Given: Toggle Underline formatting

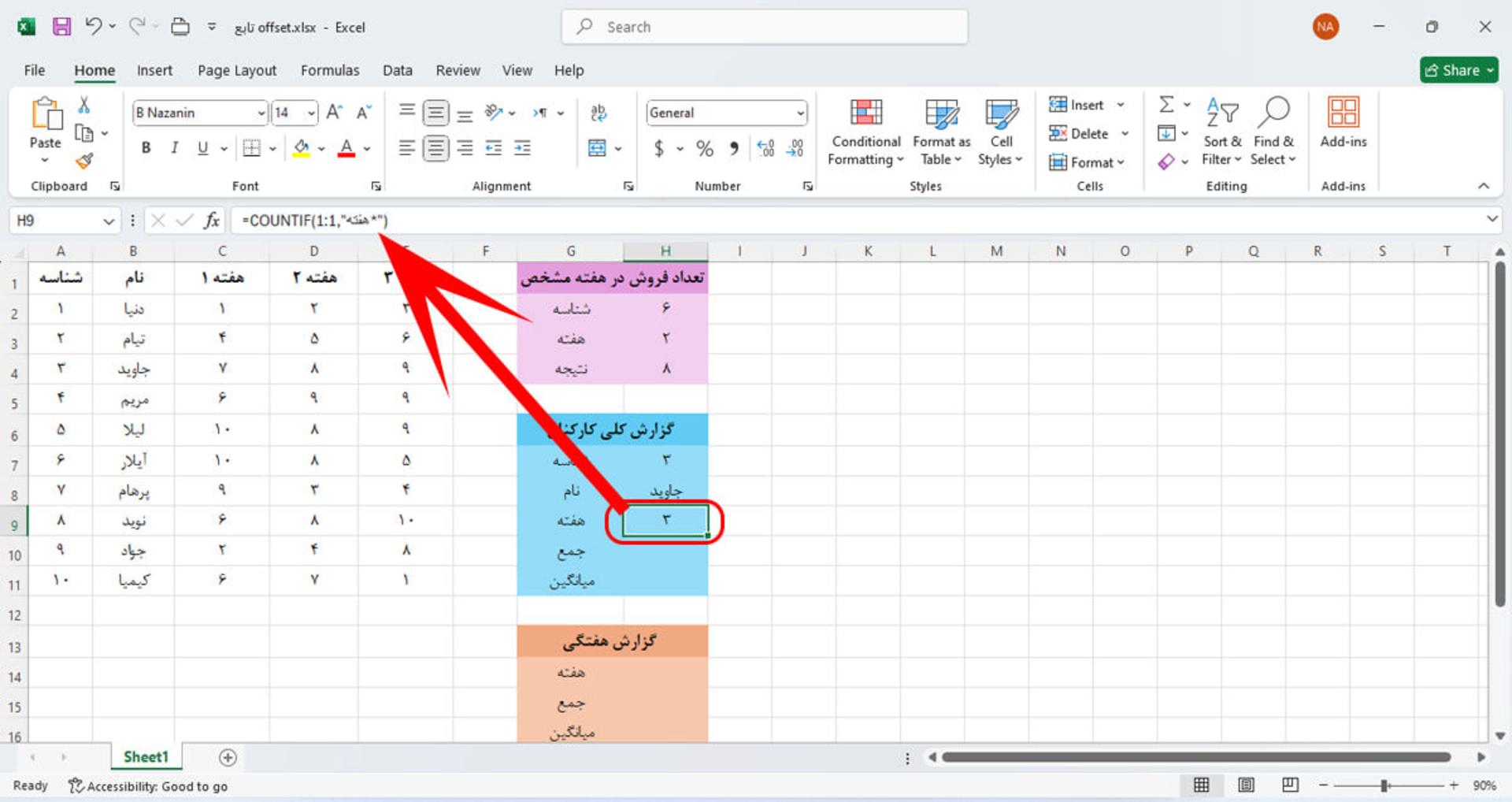Looking at the screenshot, I should click(202, 148).
